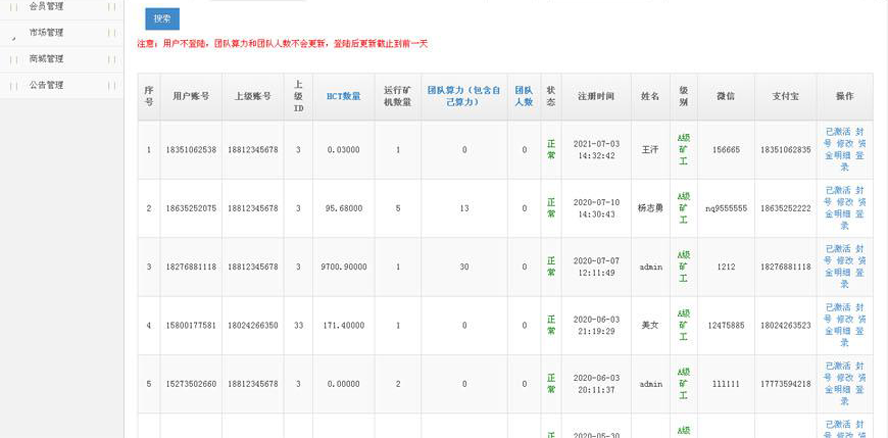Click the icon left of 商城管理
This screenshot has height=438, width=888.
[x=14, y=59]
